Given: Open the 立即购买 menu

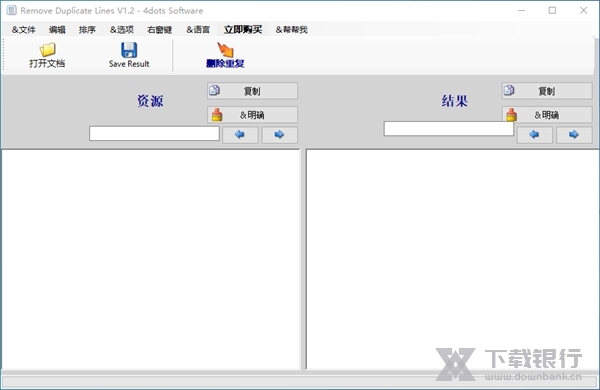Looking at the screenshot, I should (243, 29).
